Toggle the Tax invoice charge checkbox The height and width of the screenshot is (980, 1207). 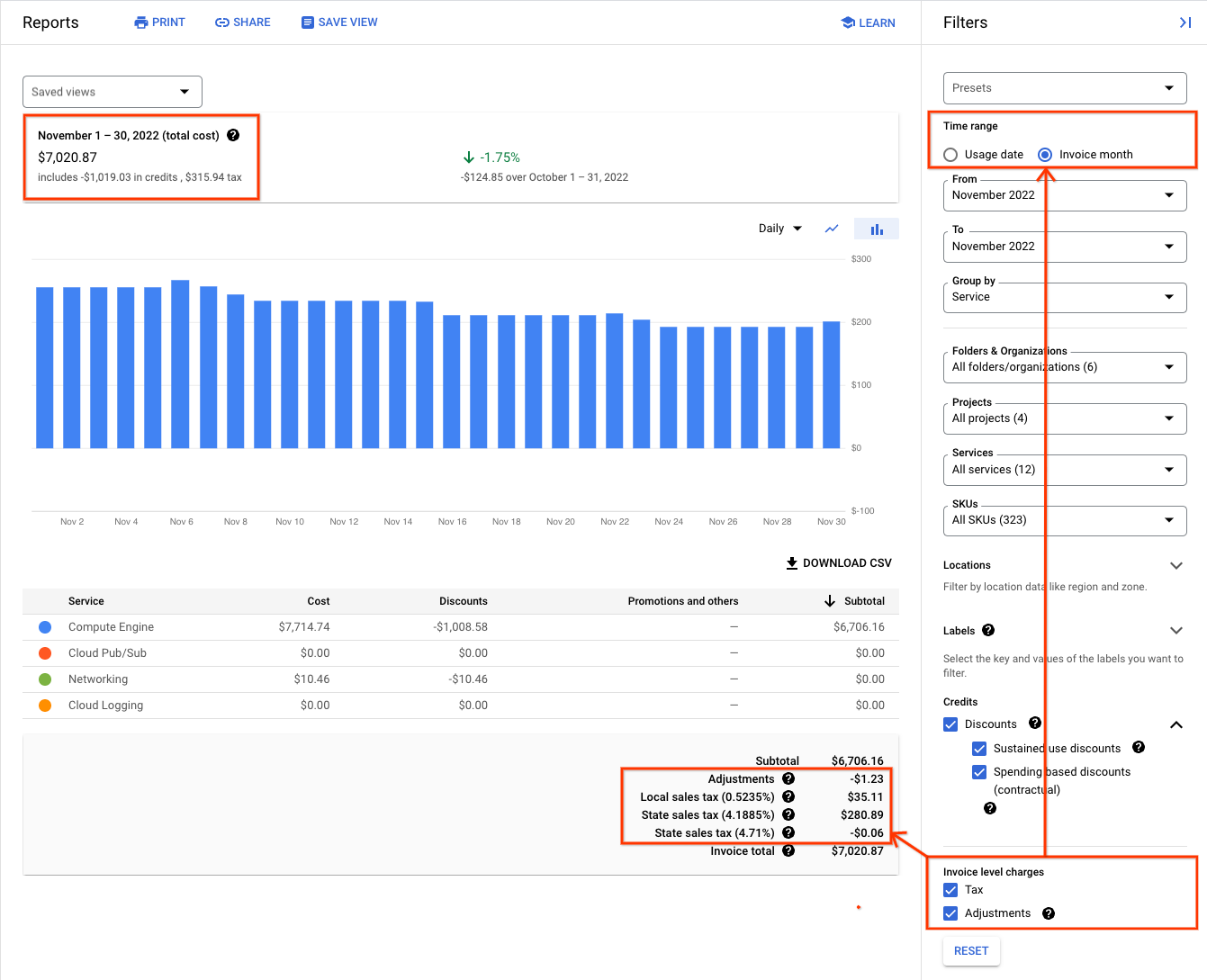pos(950,890)
